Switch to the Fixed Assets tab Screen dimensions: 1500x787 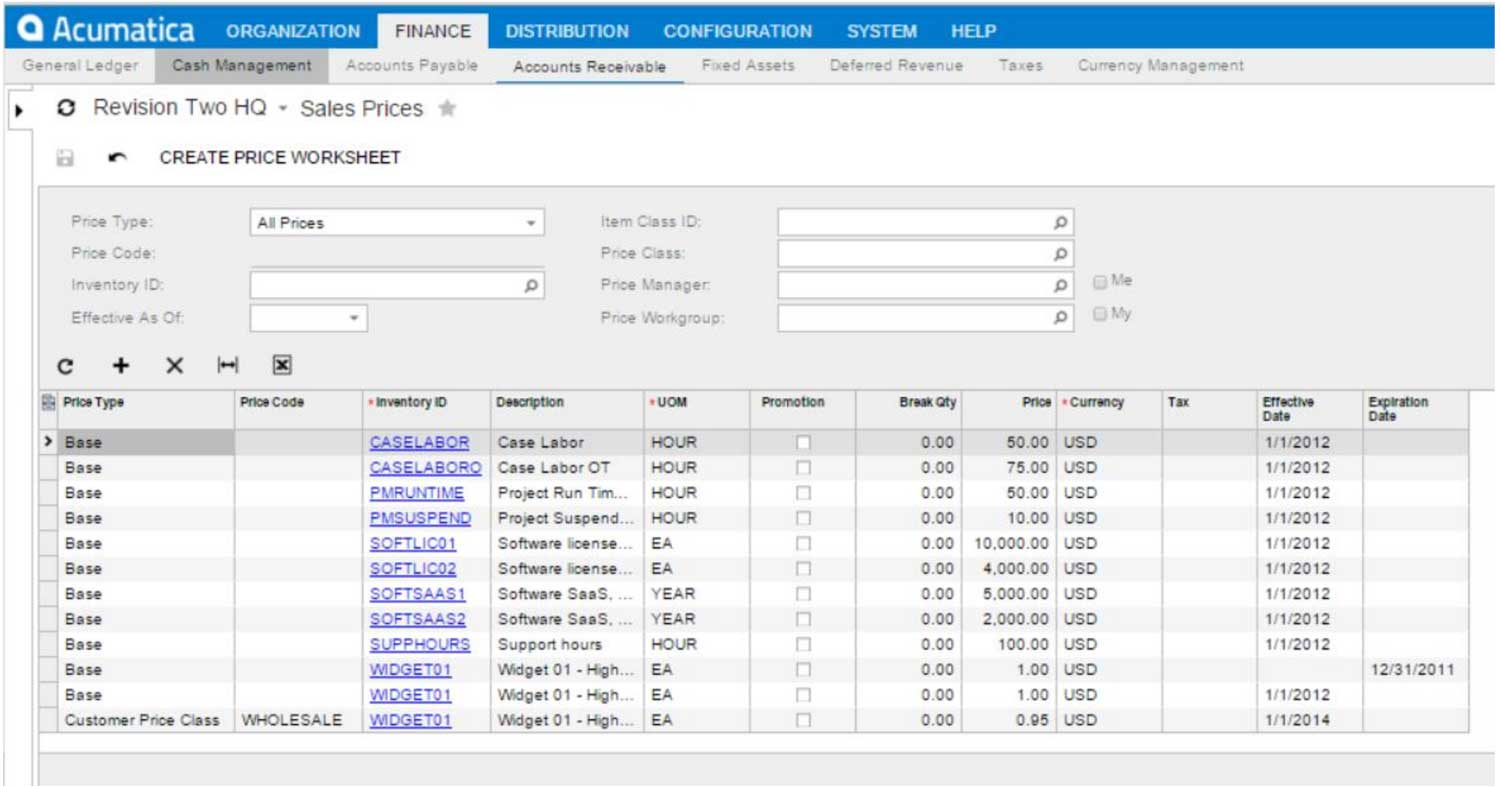[x=748, y=66]
